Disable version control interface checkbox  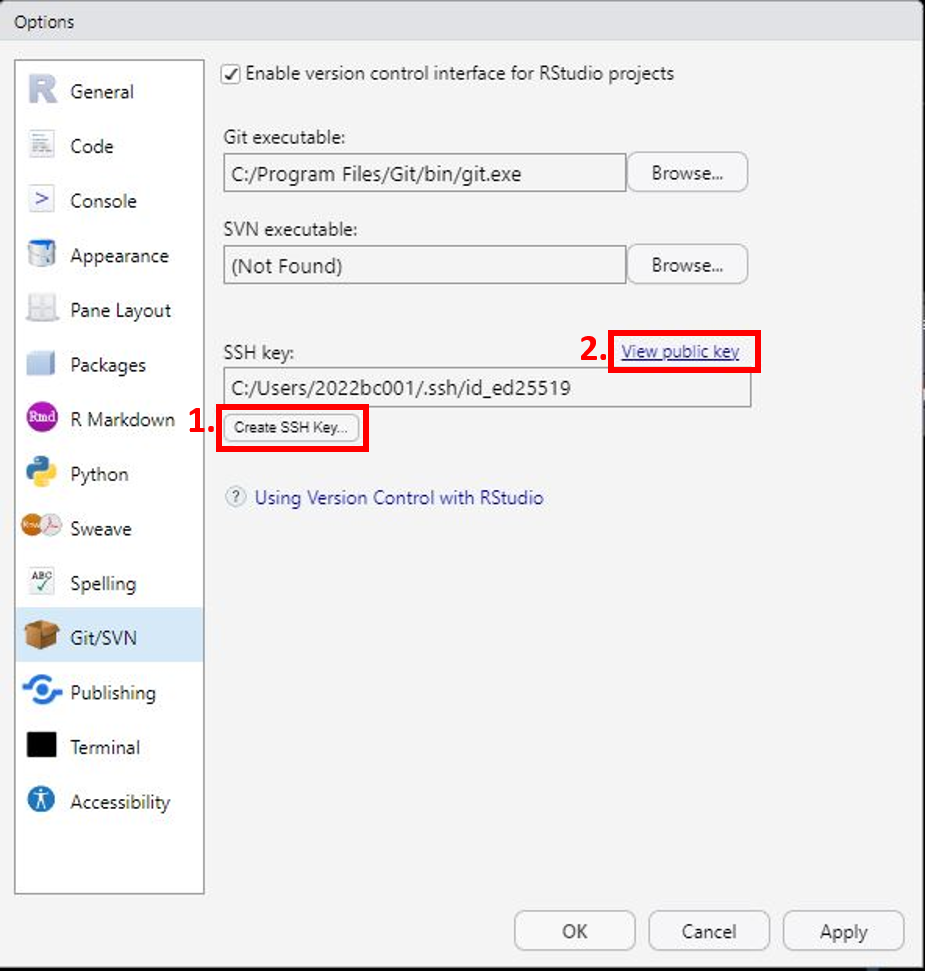231,74
